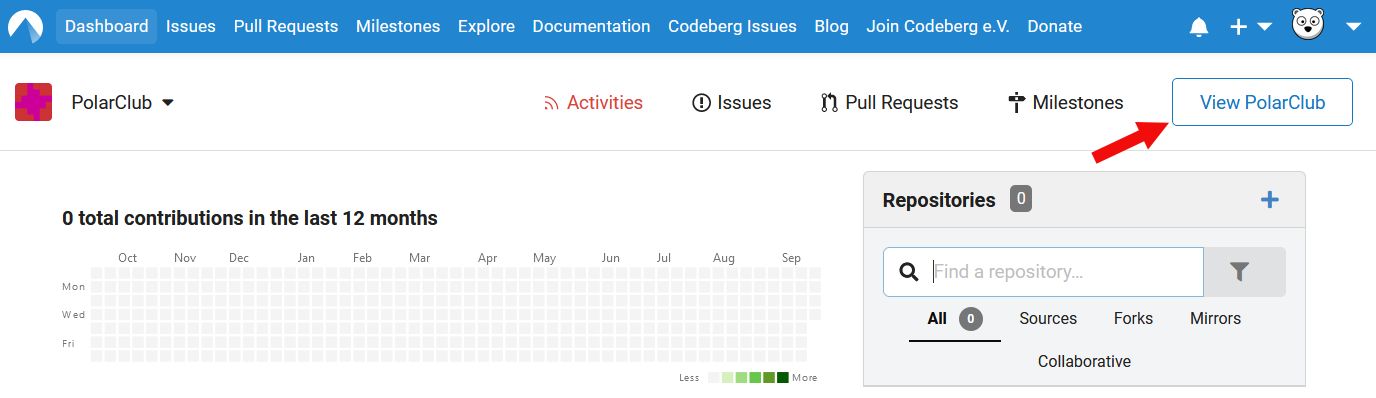Open Milestones in the top navigation bar
Viewport: 1376px width, 398px height.
398,26
